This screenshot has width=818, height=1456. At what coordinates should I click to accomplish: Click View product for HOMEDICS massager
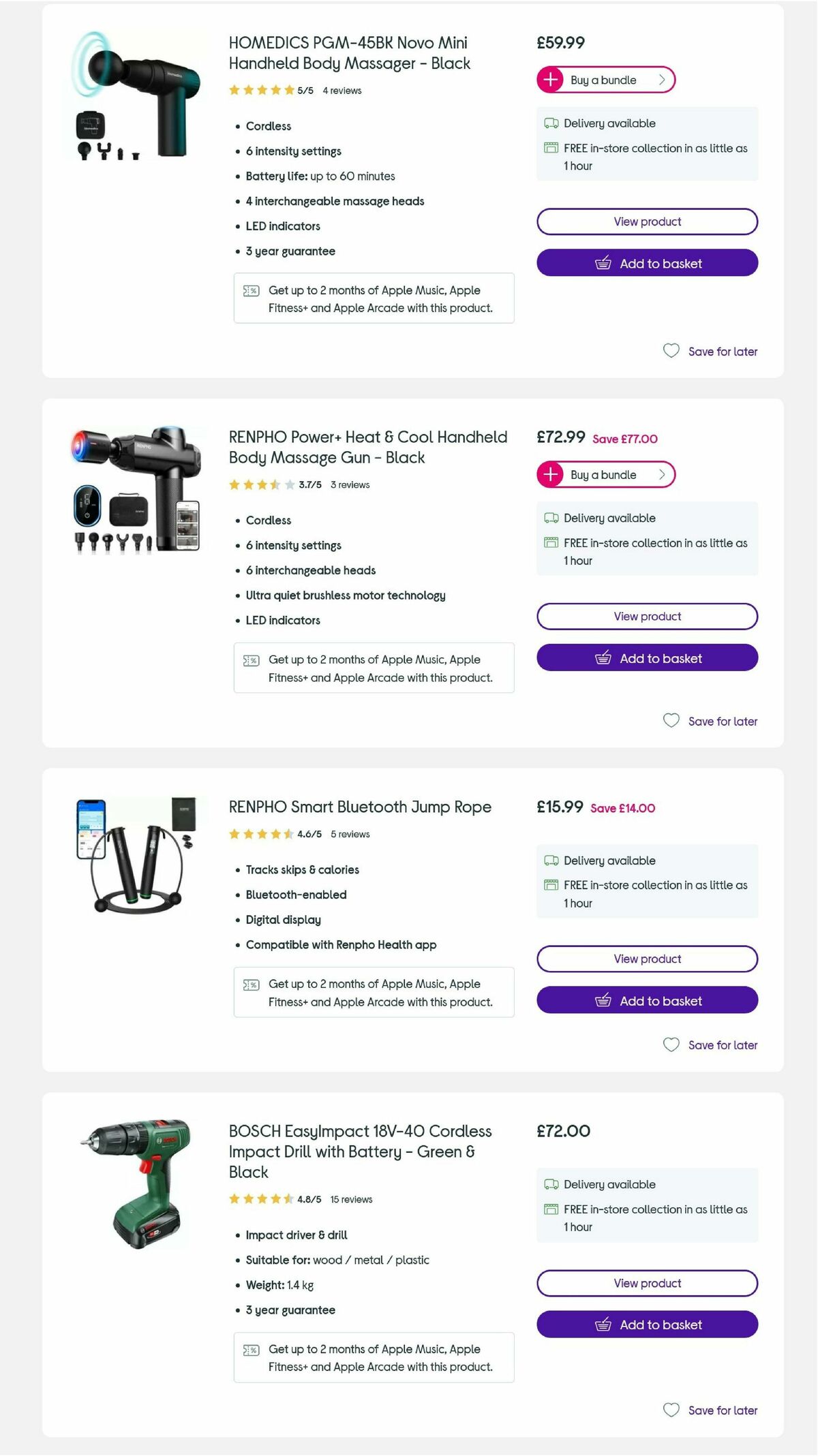pos(646,221)
